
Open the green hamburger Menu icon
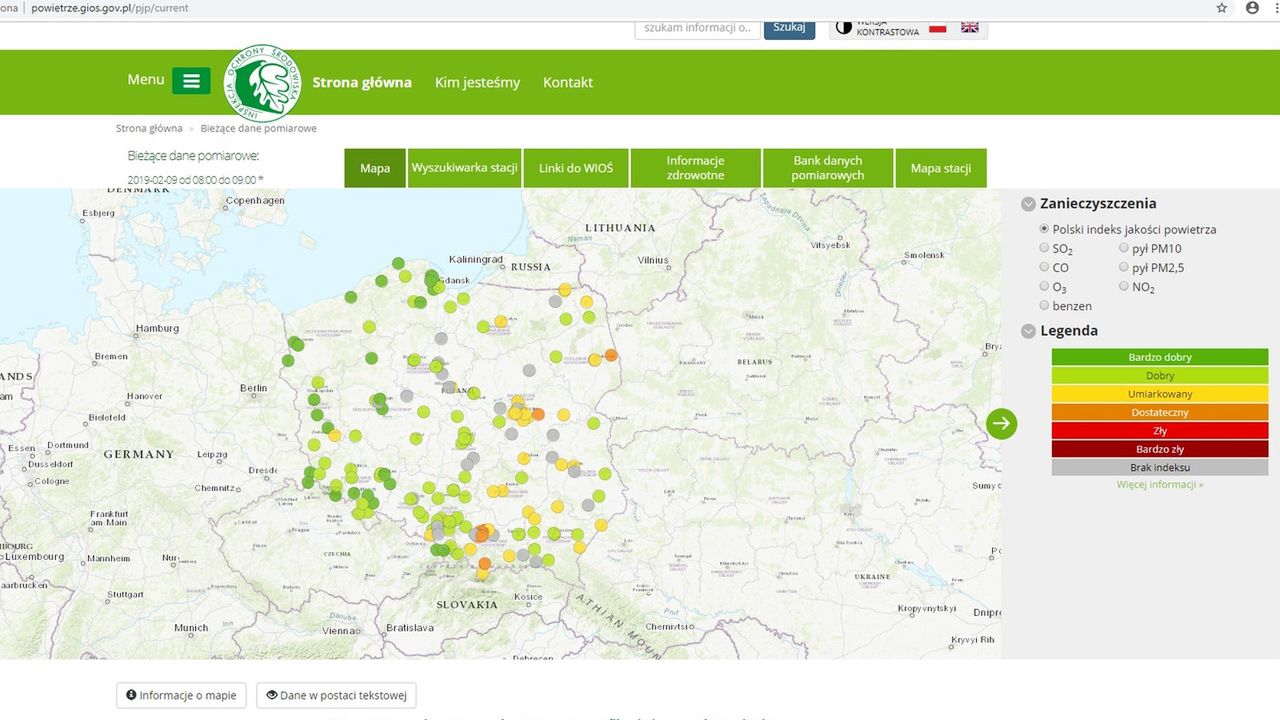191,81
